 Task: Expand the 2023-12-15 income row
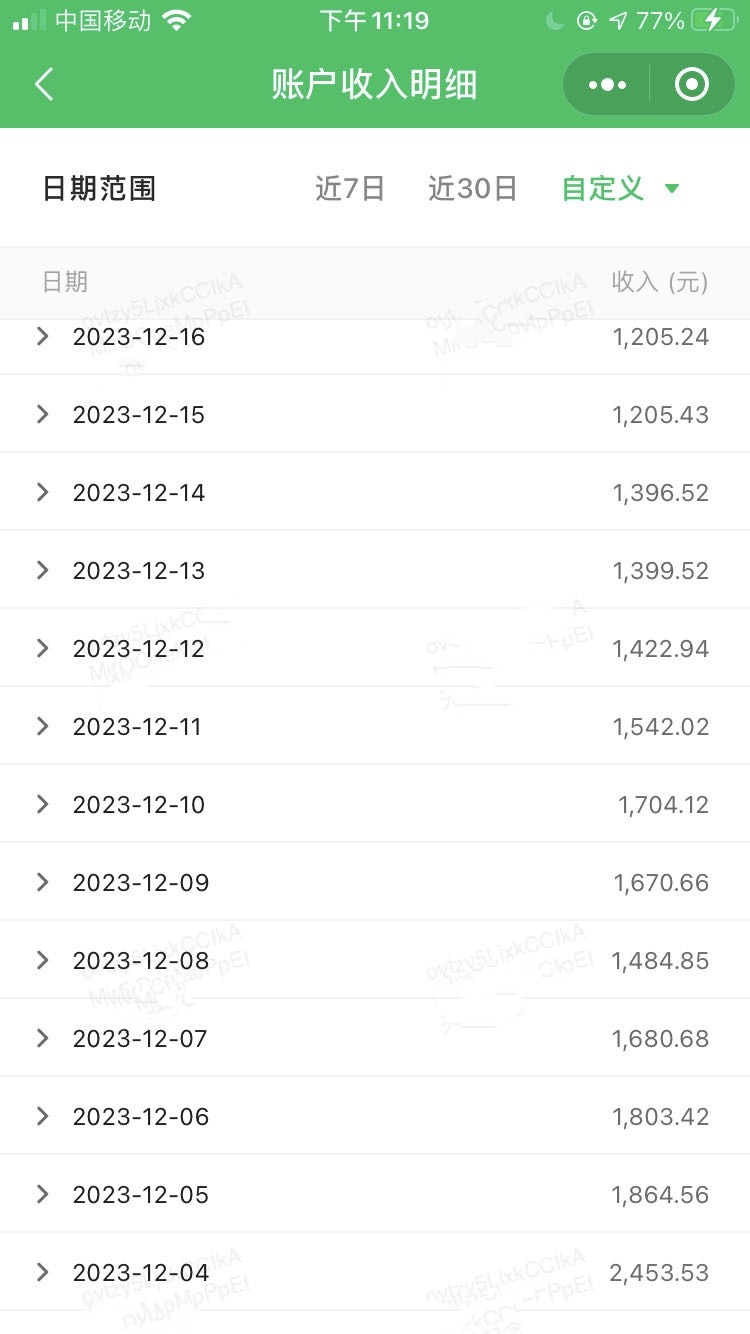pyautogui.click(x=42, y=414)
